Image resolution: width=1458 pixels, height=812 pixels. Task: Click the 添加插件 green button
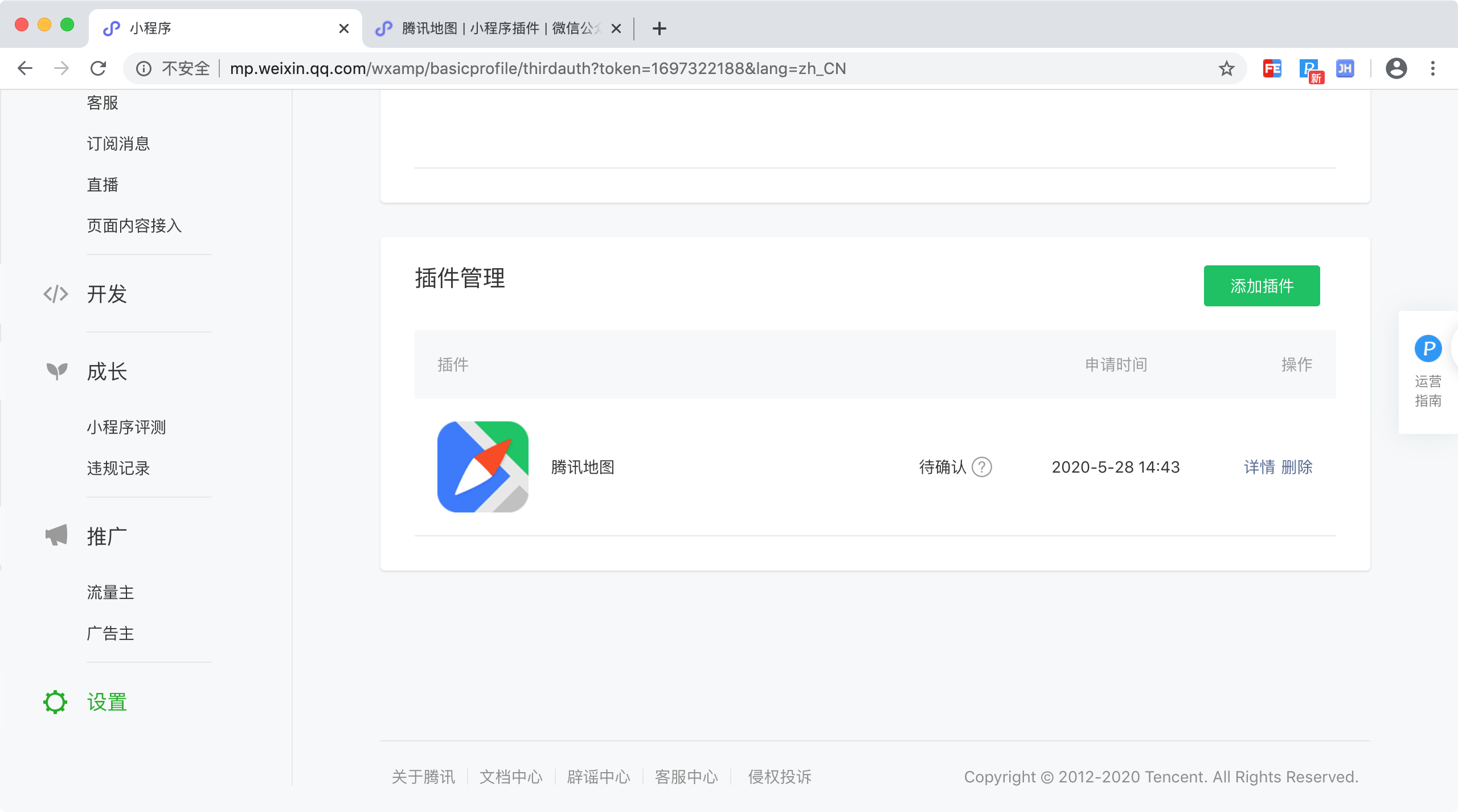(x=1262, y=286)
